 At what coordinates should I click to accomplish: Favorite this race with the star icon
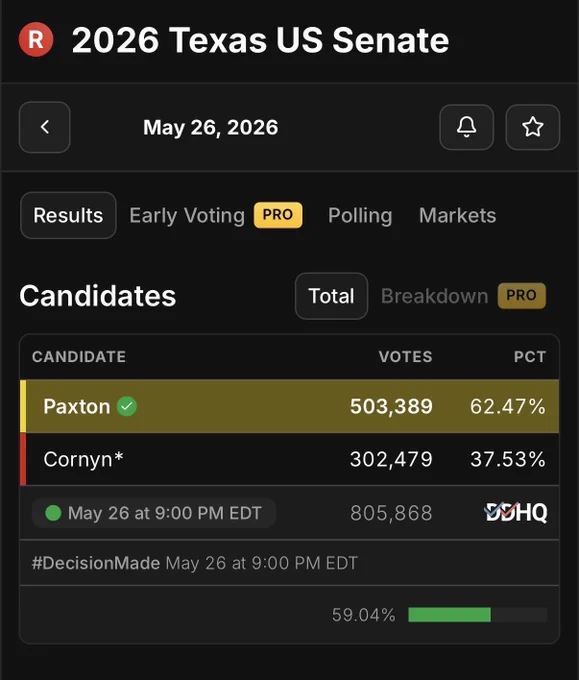tap(533, 127)
